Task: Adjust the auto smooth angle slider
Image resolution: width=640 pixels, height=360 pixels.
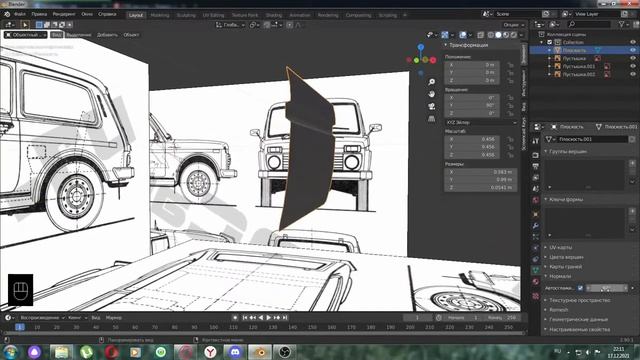Action: point(607,288)
